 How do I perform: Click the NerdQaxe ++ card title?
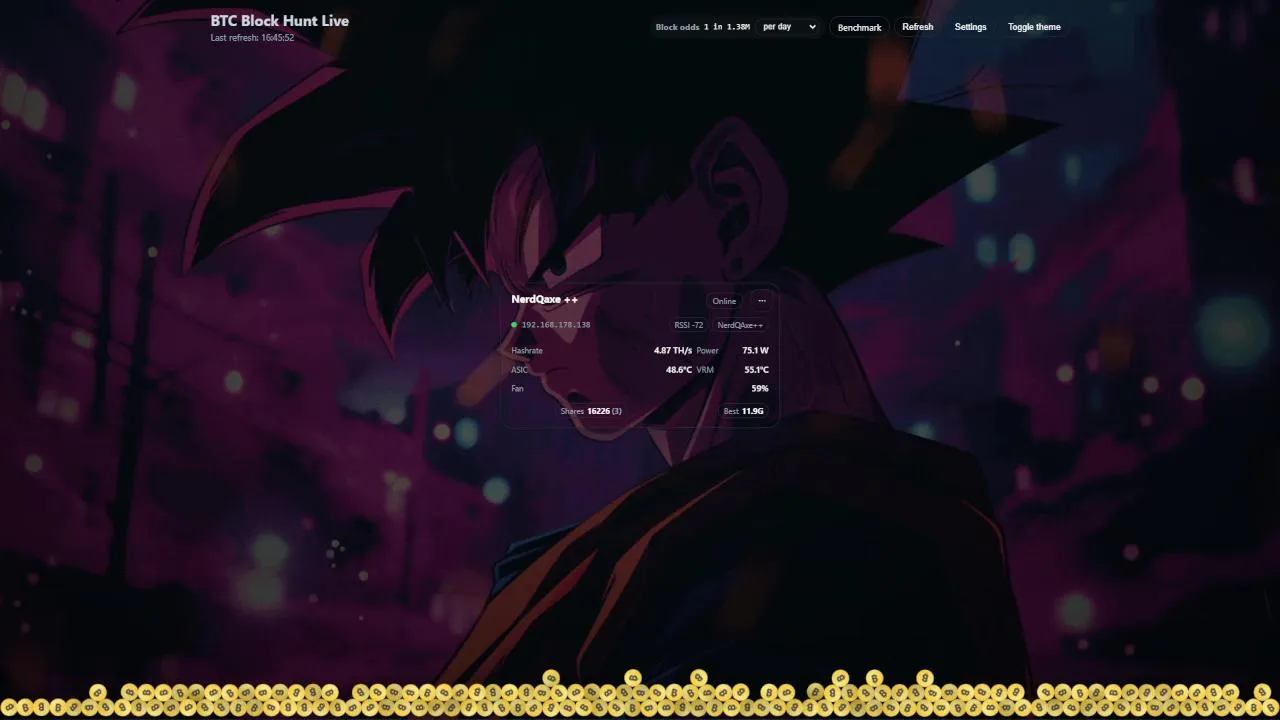click(x=544, y=299)
